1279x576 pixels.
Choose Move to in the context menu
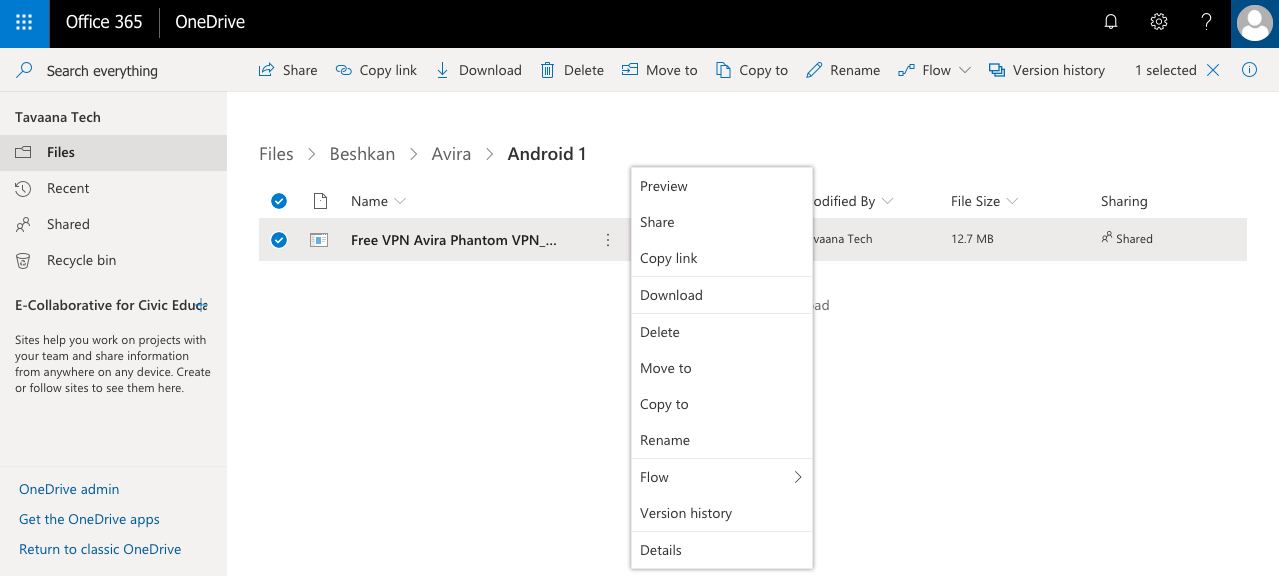(722, 368)
